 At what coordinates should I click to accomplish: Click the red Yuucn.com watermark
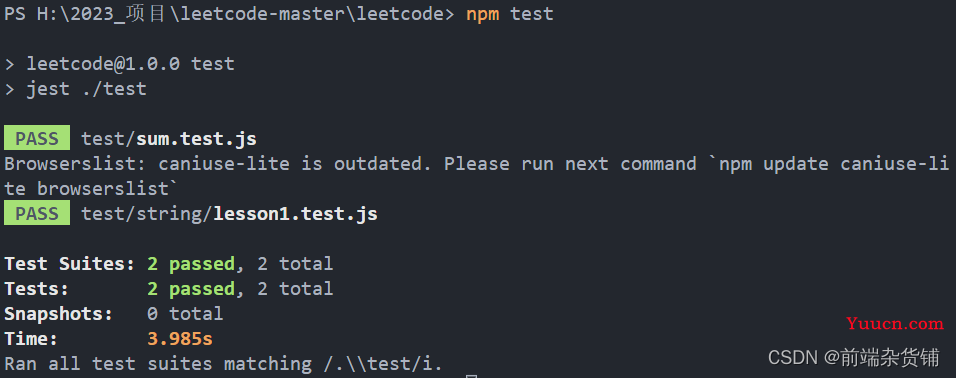coord(894,324)
